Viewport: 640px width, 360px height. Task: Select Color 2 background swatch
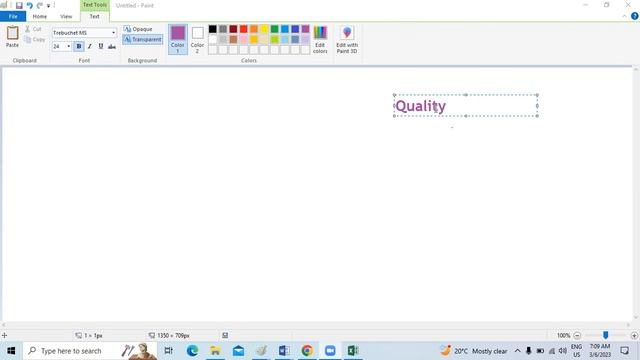point(198,39)
